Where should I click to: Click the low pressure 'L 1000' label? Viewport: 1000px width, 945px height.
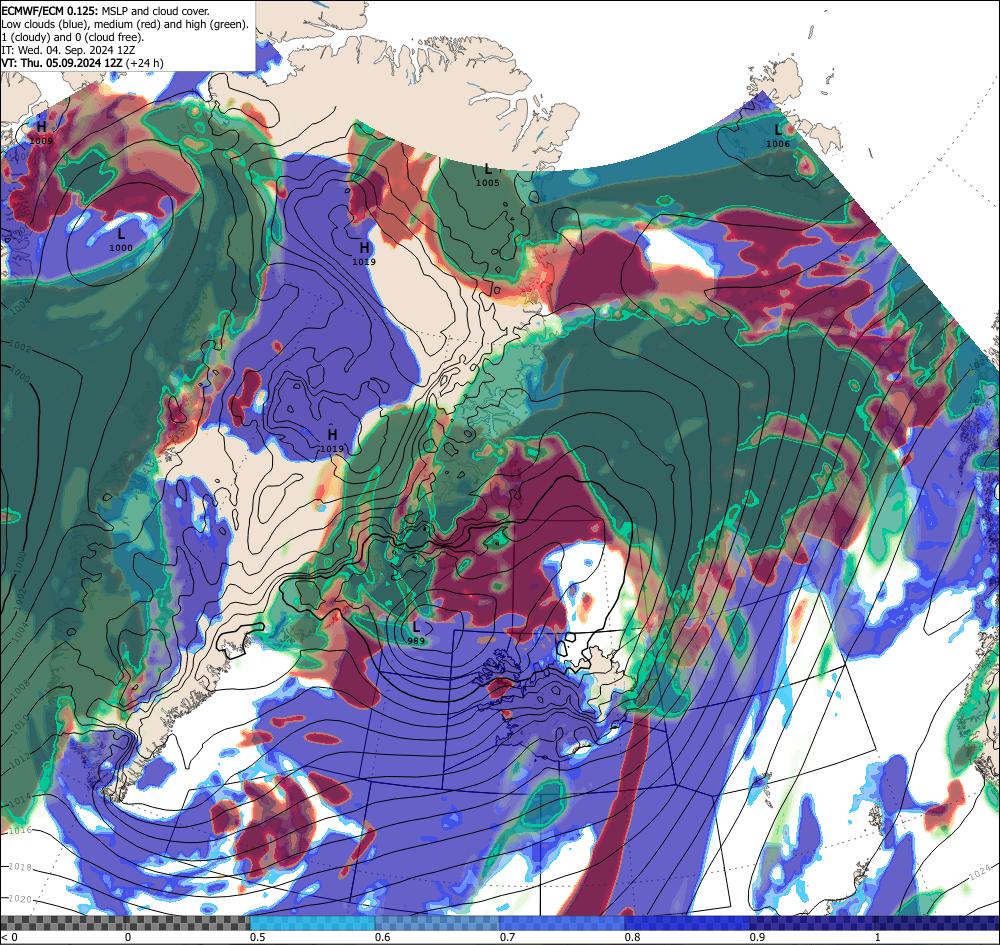pyautogui.click(x=121, y=240)
